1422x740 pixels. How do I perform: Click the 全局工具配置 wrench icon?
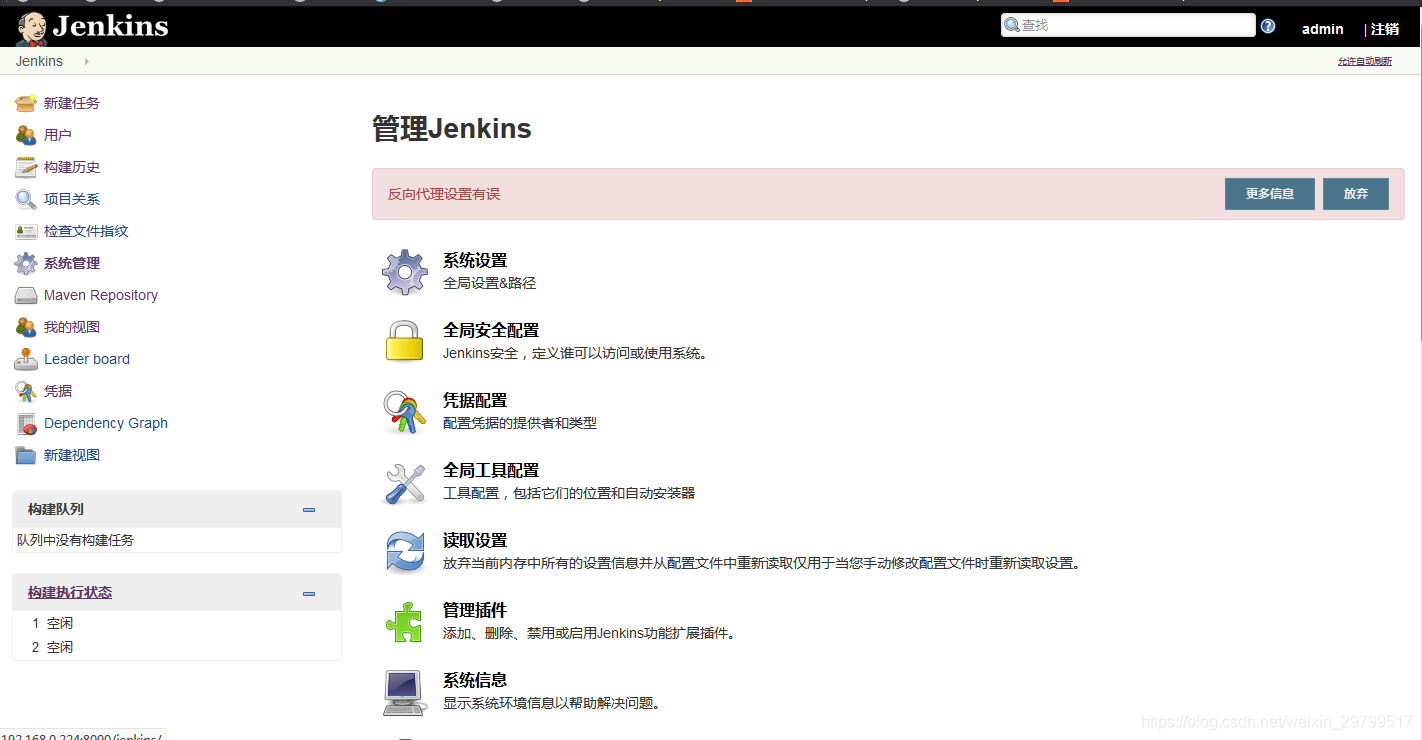(405, 482)
